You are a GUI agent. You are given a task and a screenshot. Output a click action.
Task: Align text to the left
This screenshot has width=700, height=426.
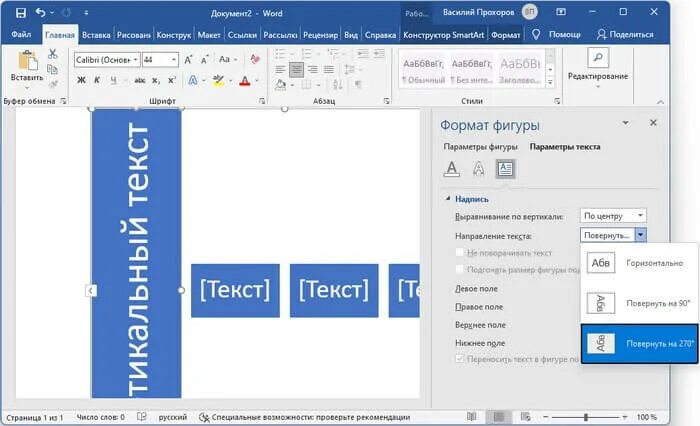(x=280, y=69)
